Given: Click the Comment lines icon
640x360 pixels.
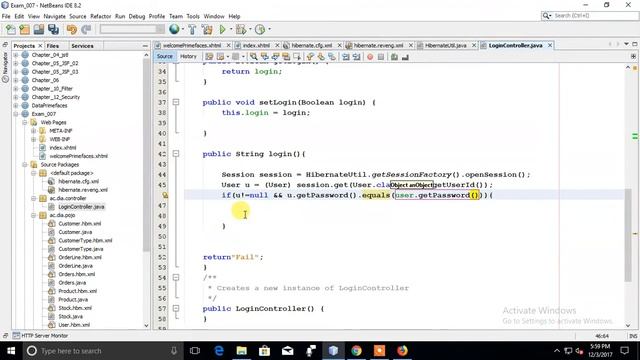Looking at the screenshot, I should pyautogui.click(x=394, y=57).
